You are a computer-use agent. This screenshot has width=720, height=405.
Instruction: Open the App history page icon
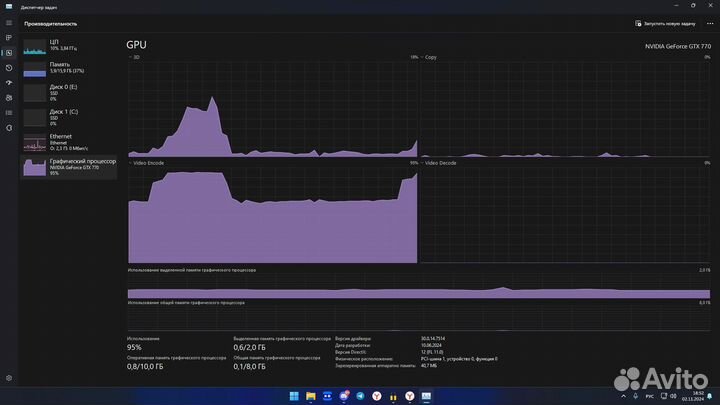[x=9, y=67]
